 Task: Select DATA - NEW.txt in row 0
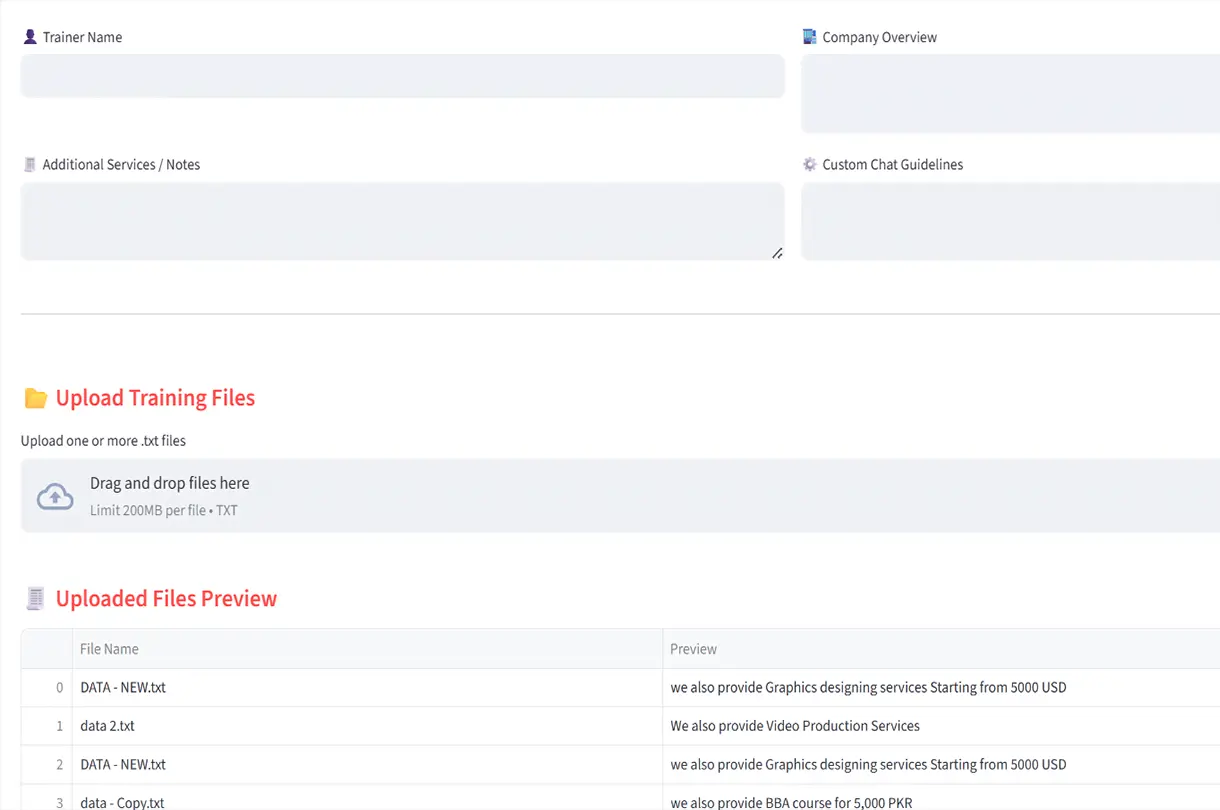(123, 688)
